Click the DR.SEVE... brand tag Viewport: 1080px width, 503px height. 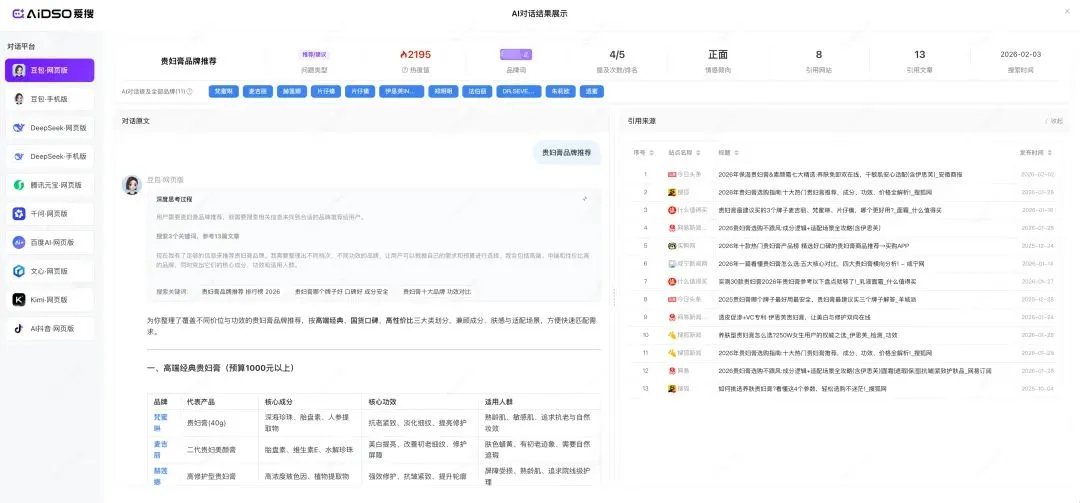[x=518, y=91]
